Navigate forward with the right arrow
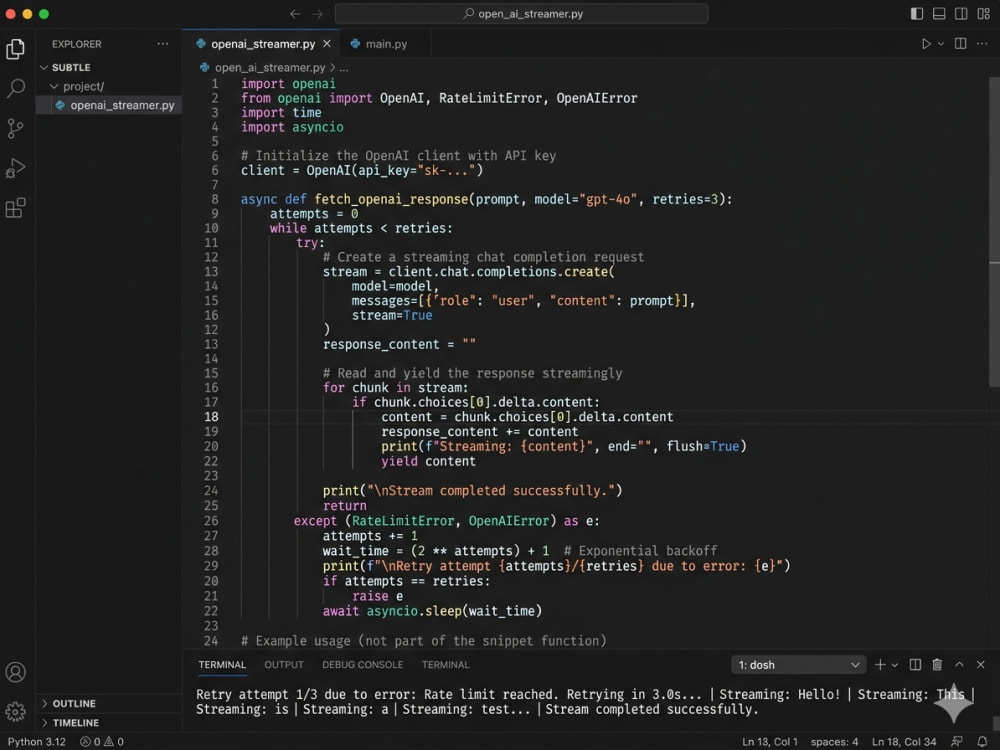This screenshot has width=1000, height=750. point(318,13)
